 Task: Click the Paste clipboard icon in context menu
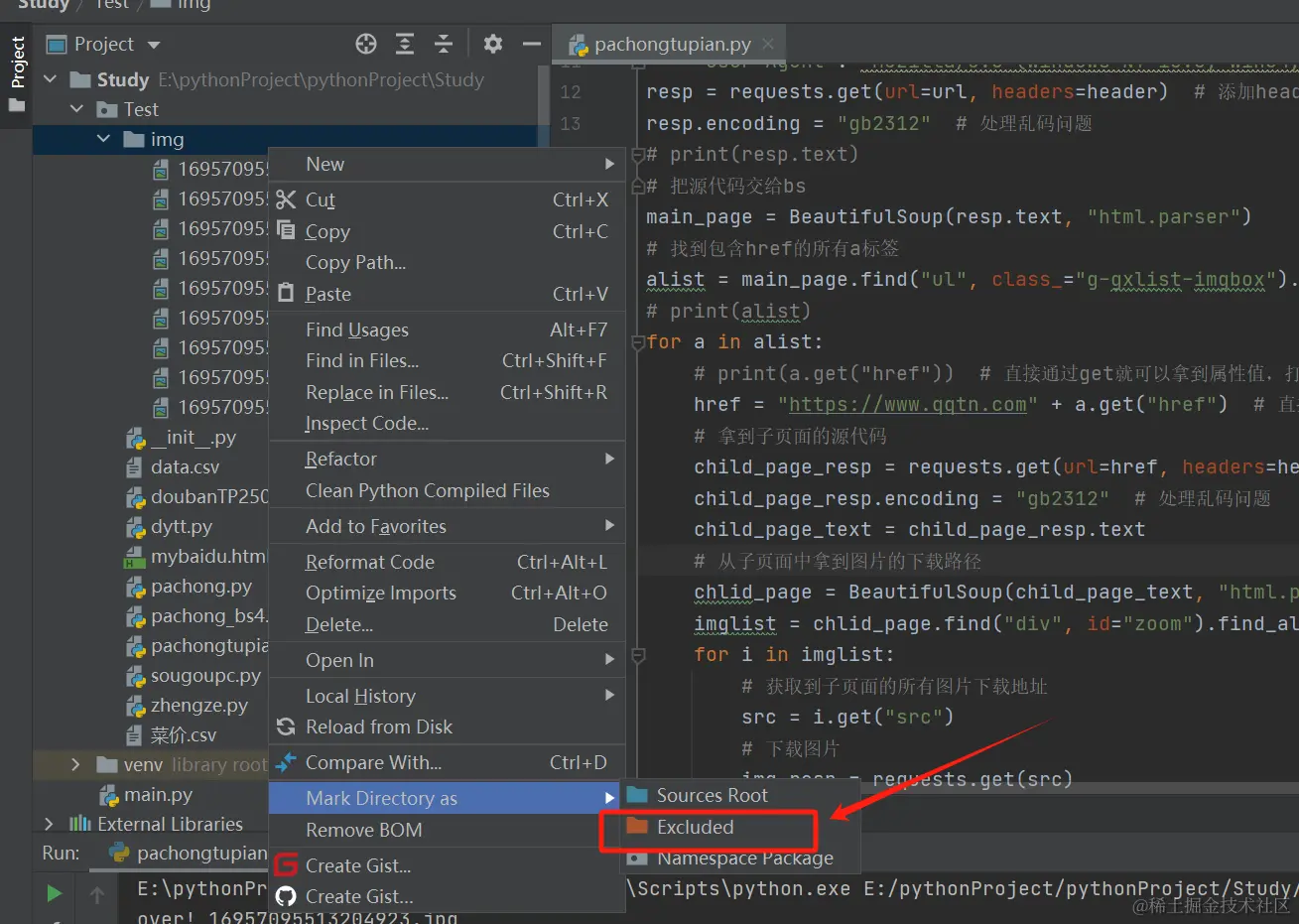tap(287, 293)
